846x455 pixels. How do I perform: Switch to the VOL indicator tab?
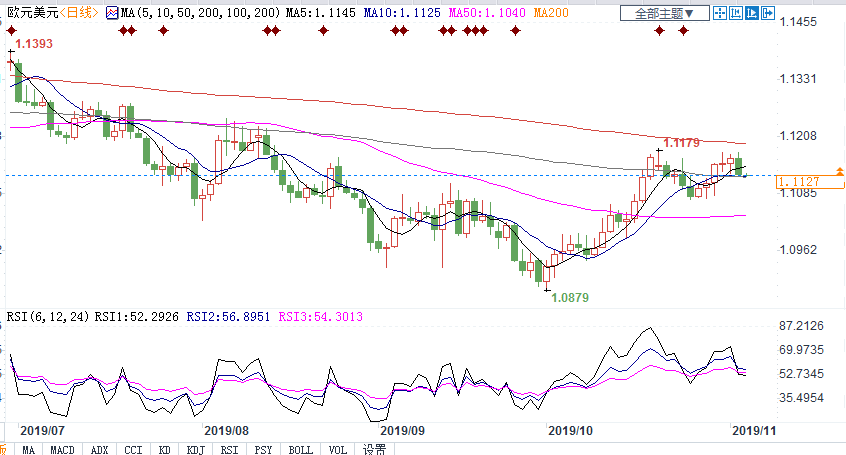(x=338, y=450)
